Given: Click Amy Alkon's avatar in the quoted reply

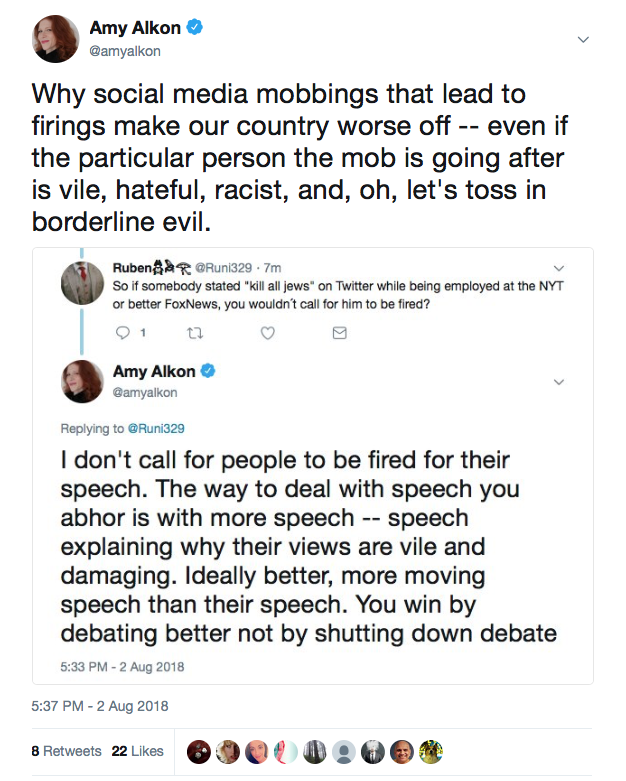Looking at the screenshot, I should pos(83,382).
